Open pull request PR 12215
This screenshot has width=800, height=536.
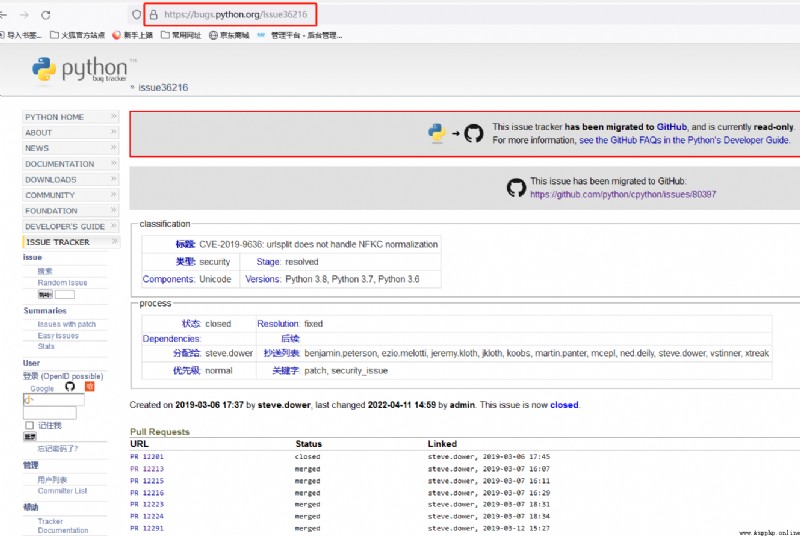(x=147, y=481)
